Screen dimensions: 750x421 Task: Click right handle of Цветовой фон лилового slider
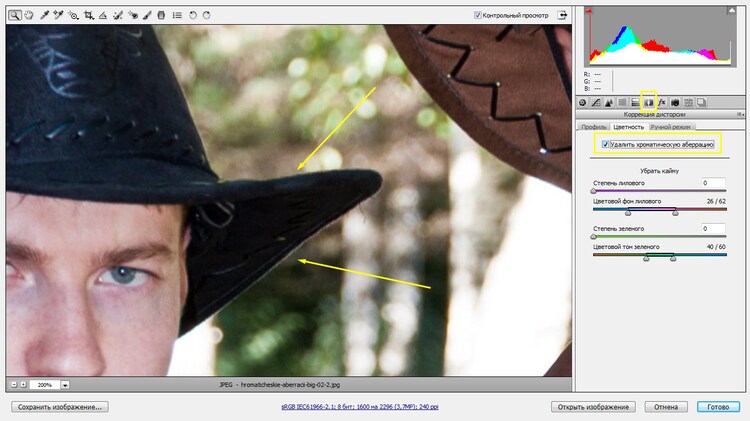click(675, 212)
